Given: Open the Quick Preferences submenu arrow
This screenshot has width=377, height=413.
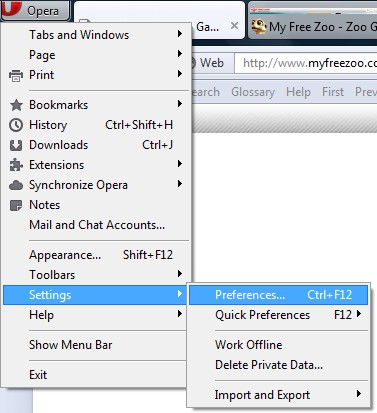Looking at the screenshot, I should 359,314.
